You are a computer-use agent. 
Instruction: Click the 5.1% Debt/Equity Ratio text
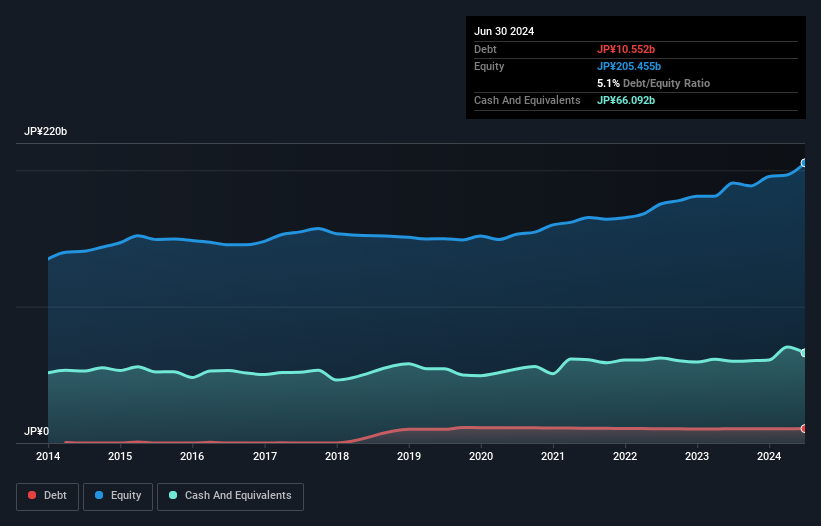[653, 83]
